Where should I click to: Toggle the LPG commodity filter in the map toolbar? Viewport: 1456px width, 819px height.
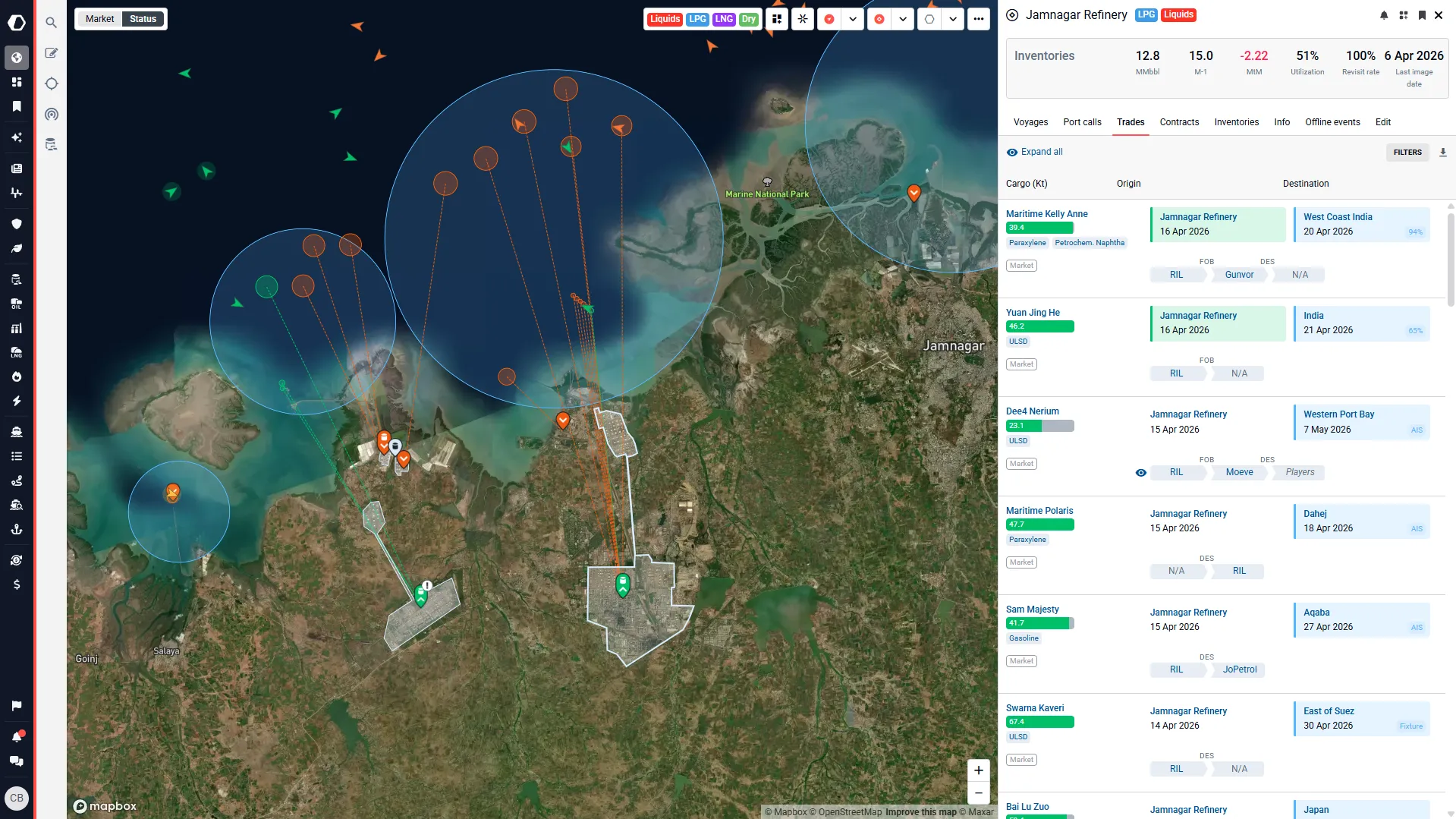(697, 19)
